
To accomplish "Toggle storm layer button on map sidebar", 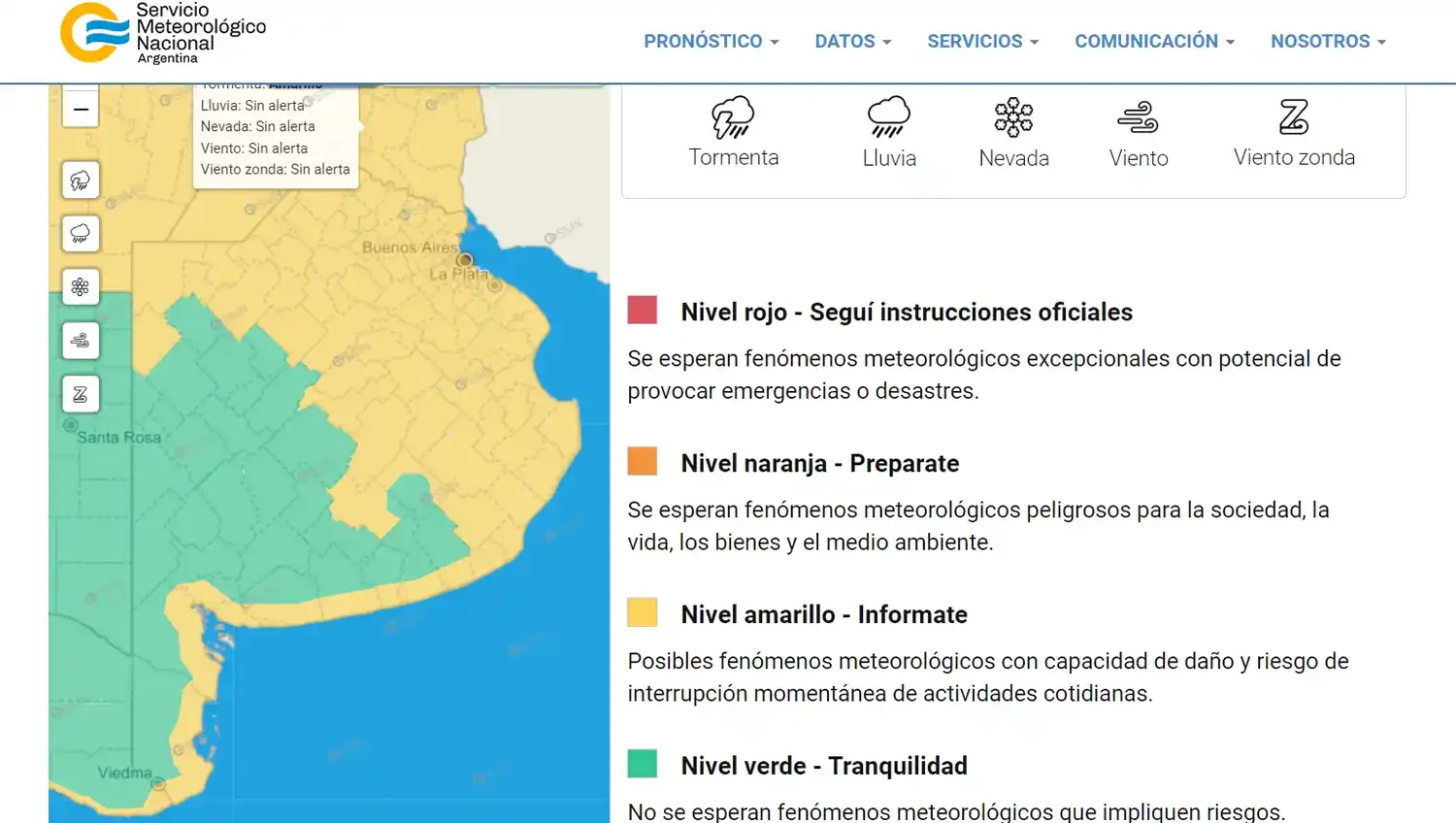I will click(x=81, y=181).
